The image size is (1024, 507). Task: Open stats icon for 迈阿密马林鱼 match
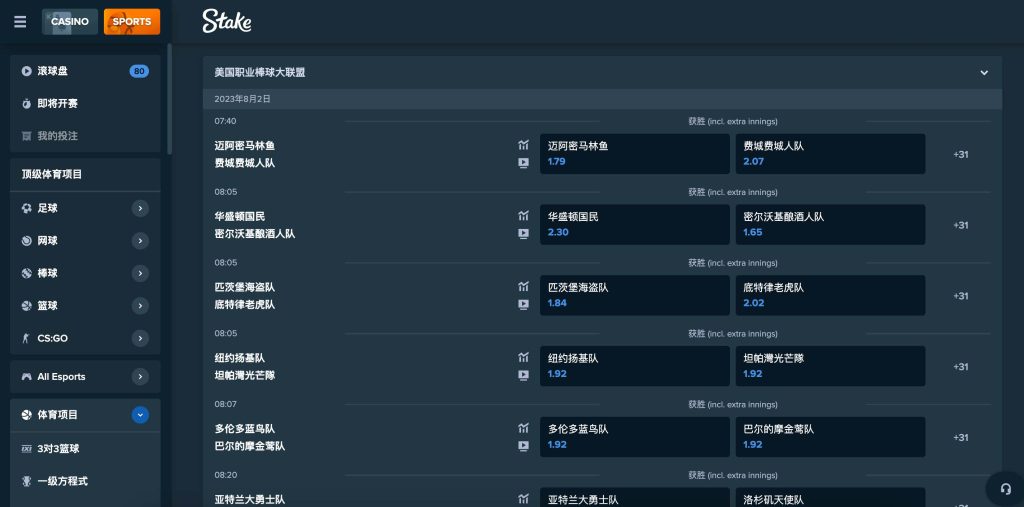(523, 145)
